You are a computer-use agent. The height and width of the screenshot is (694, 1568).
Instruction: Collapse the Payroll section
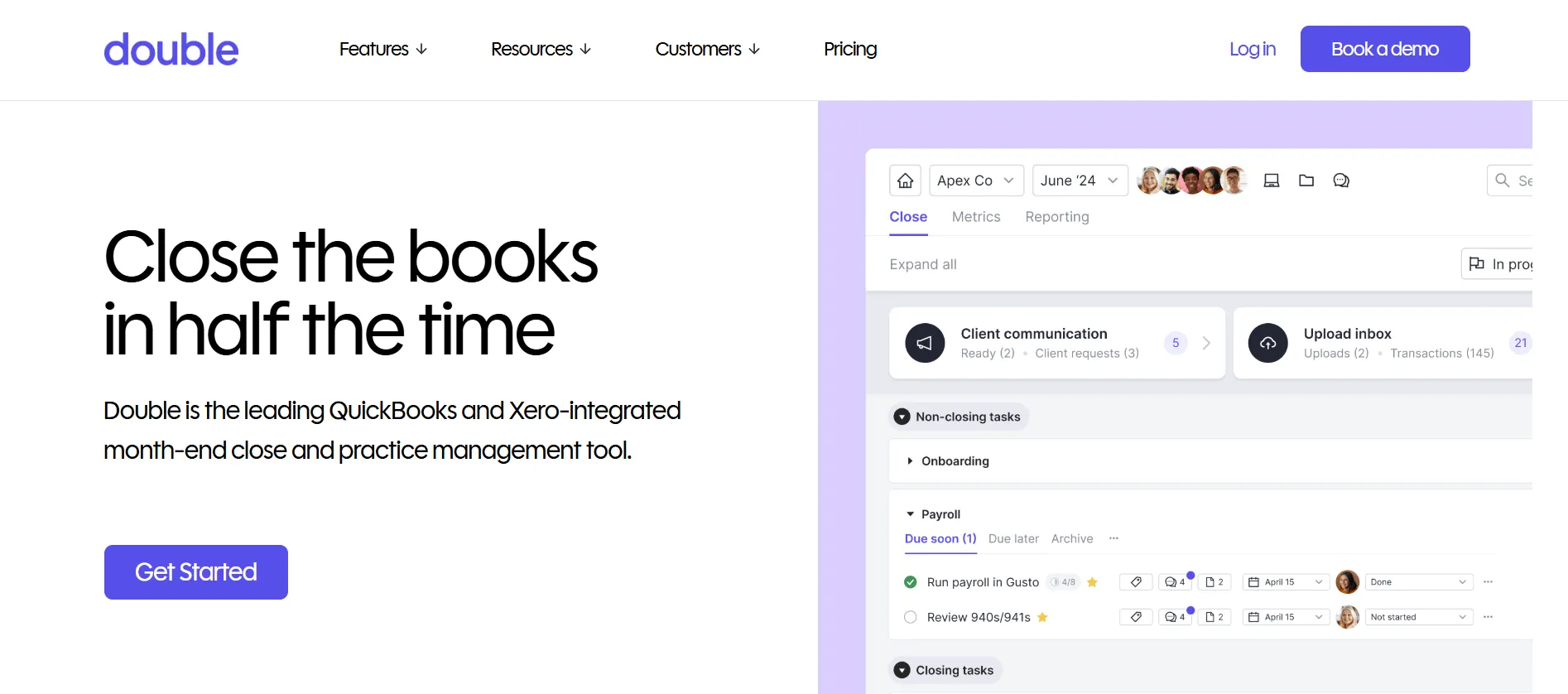[x=910, y=514]
